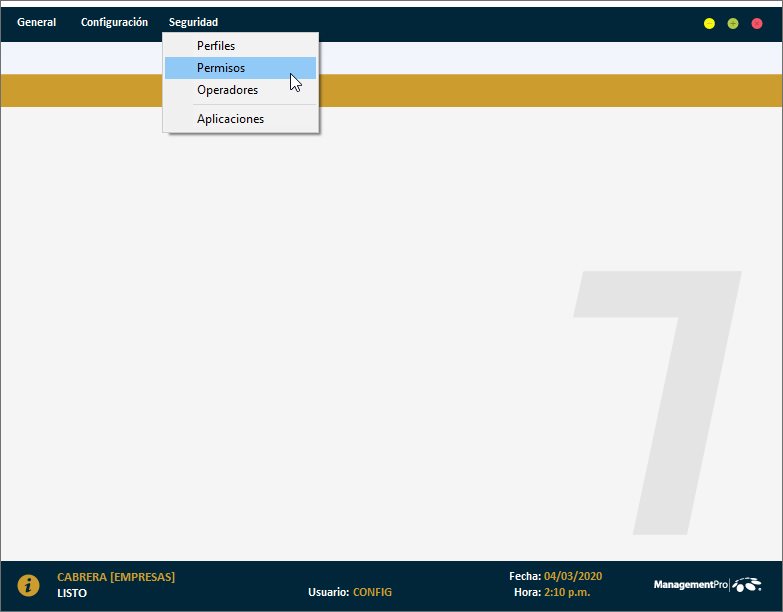The image size is (783, 612).
Task: Close window with the red button
Action: (x=757, y=23)
